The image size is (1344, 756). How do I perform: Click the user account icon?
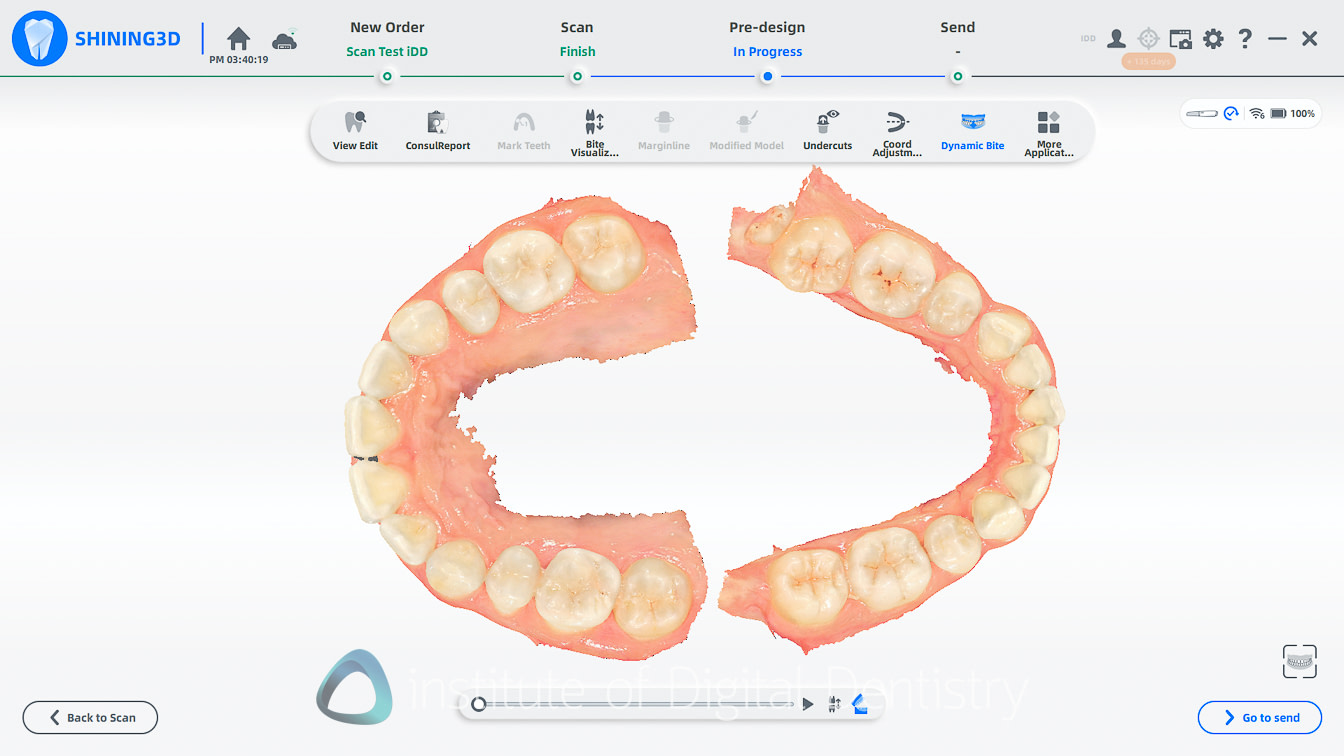[1116, 38]
